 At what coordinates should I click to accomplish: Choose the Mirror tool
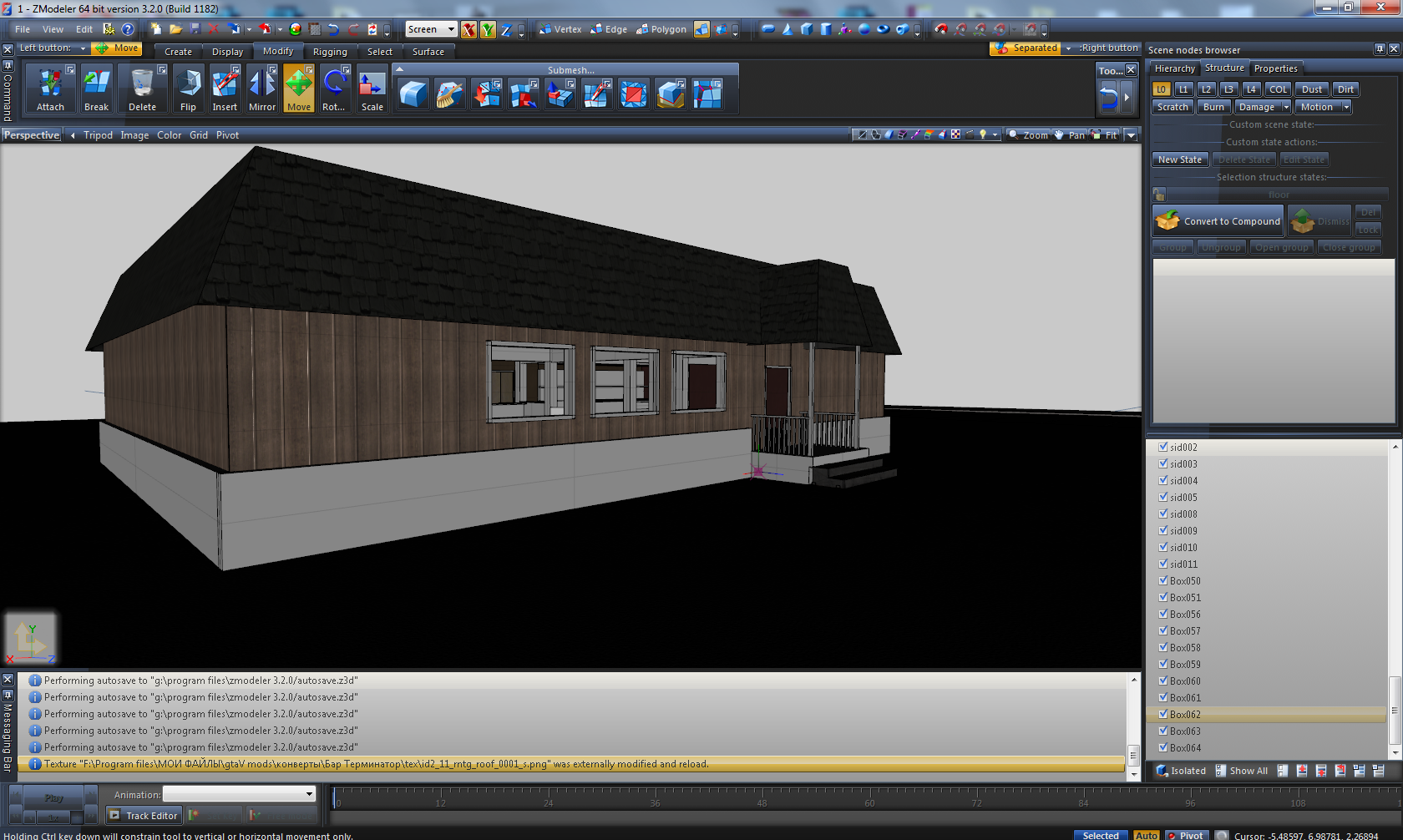click(x=261, y=89)
